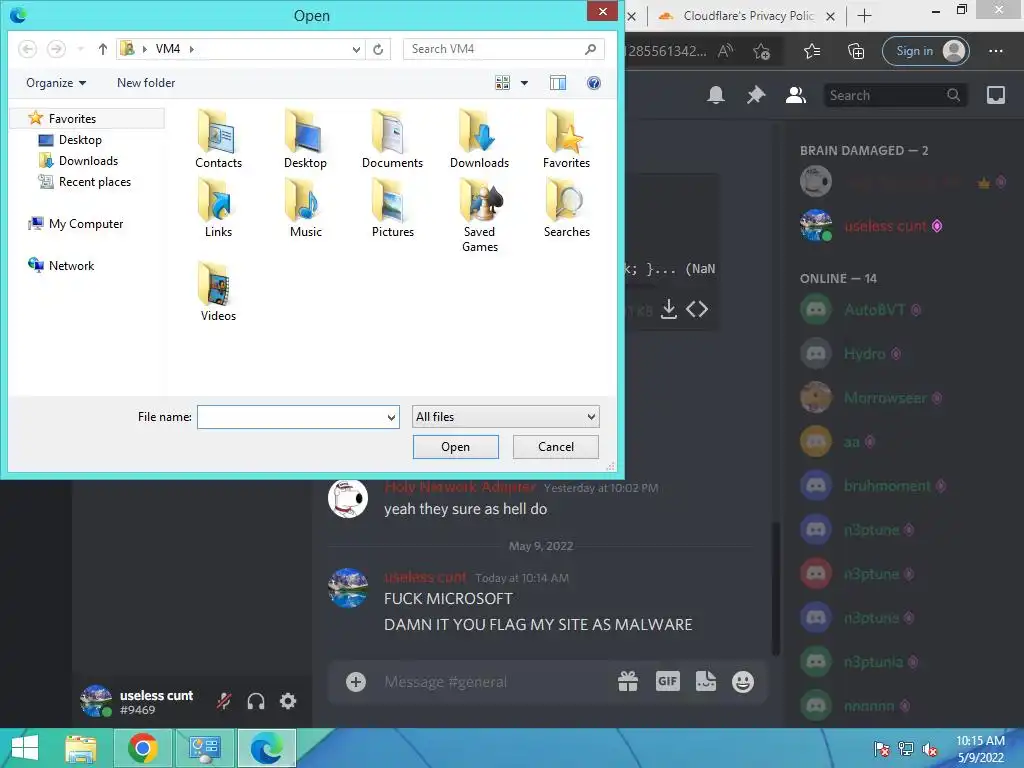1024x768 pixels.
Task: Open Discord user settings gear
Action: pos(288,701)
